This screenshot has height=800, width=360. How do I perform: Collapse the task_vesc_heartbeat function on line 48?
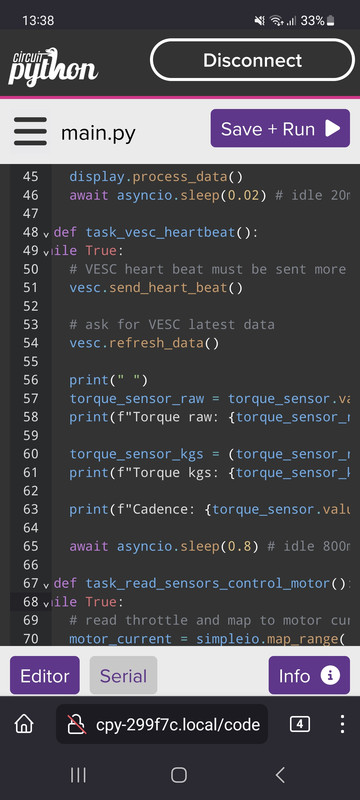pos(46,234)
